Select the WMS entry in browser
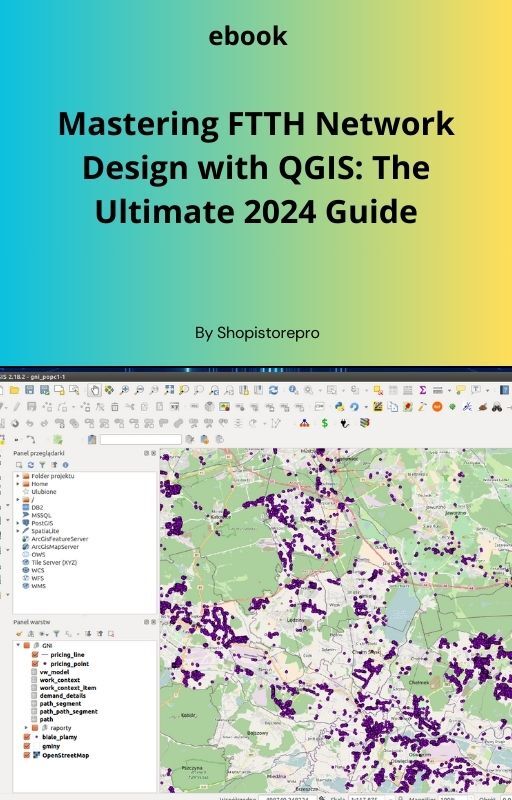512x800 pixels. pyautogui.click(x=38, y=586)
